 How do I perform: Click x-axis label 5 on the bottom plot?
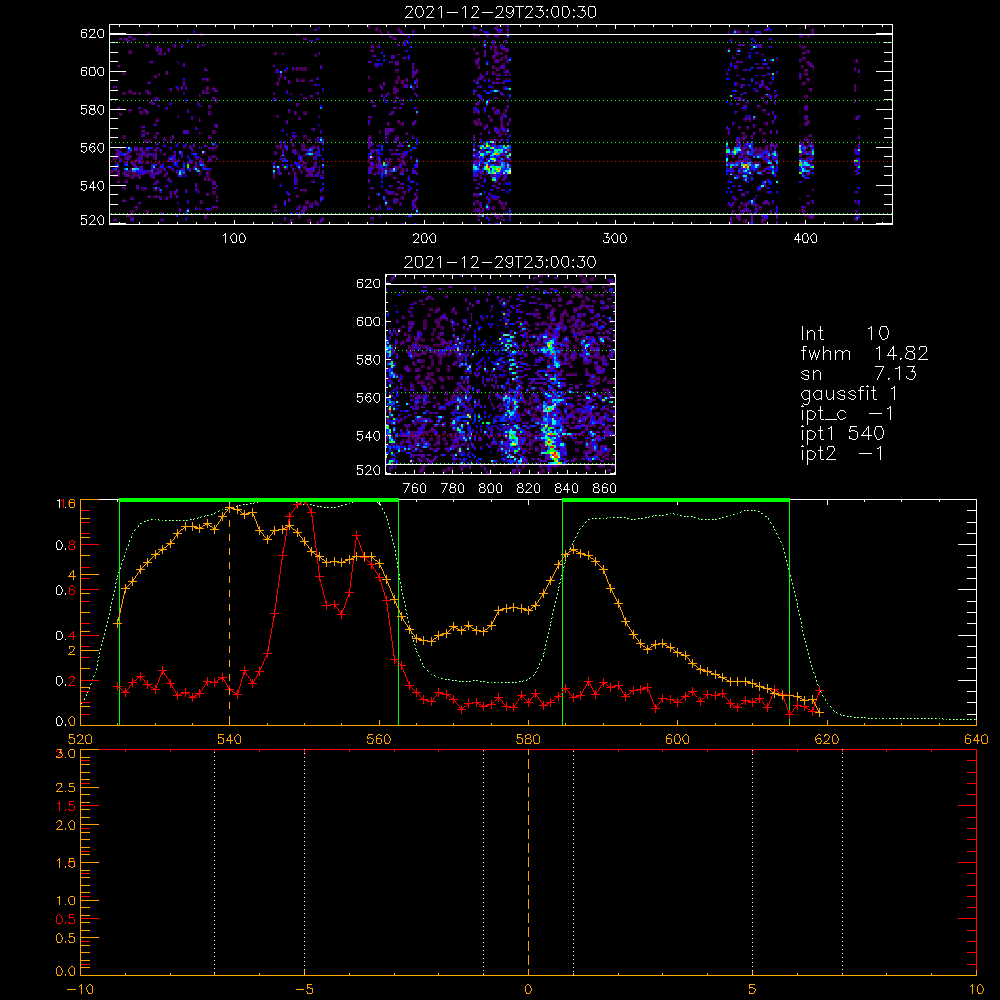point(753,990)
